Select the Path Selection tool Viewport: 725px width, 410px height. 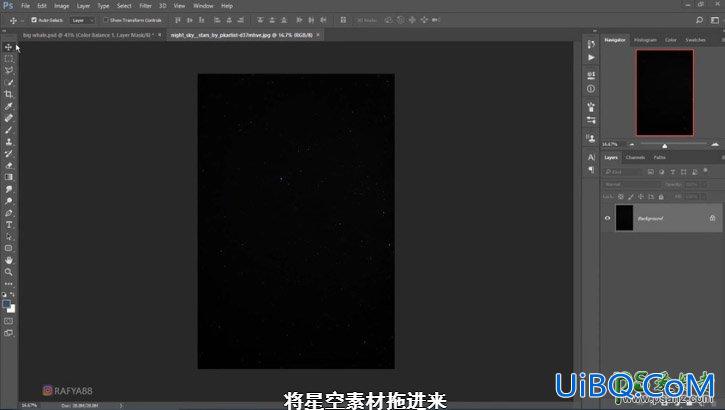click(8, 237)
